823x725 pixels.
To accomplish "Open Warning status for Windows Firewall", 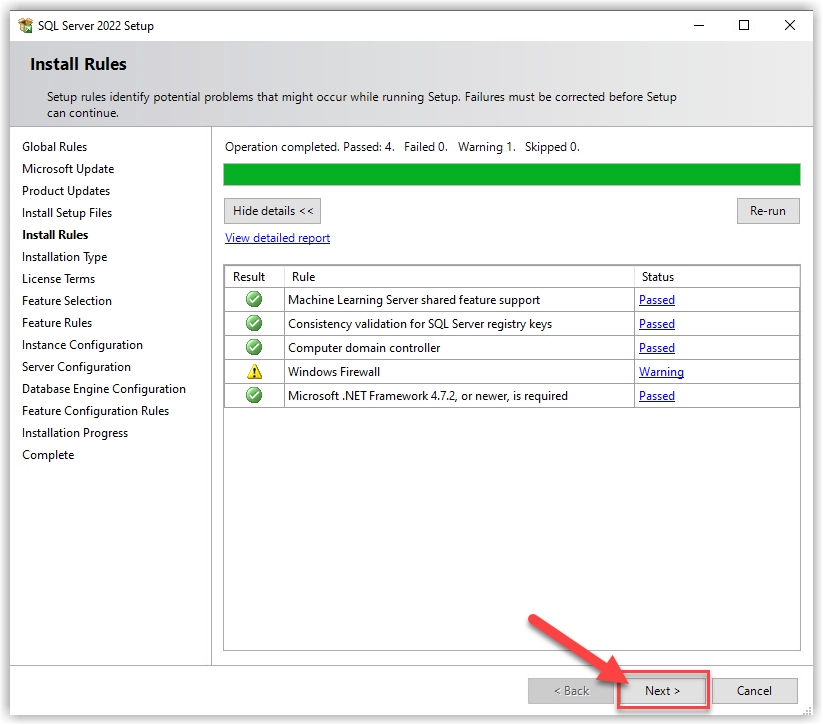I will point(661,372).
